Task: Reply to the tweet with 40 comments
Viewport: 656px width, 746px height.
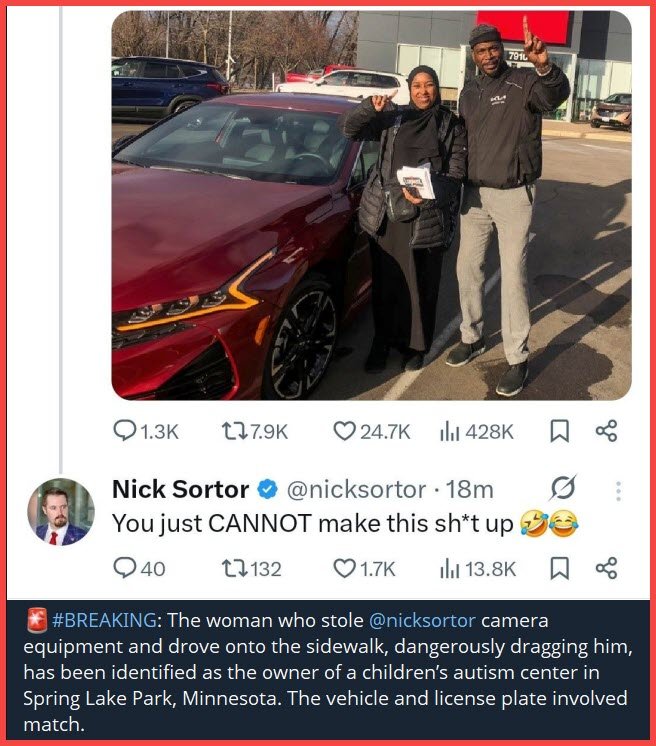Action: tap(139, 568)
